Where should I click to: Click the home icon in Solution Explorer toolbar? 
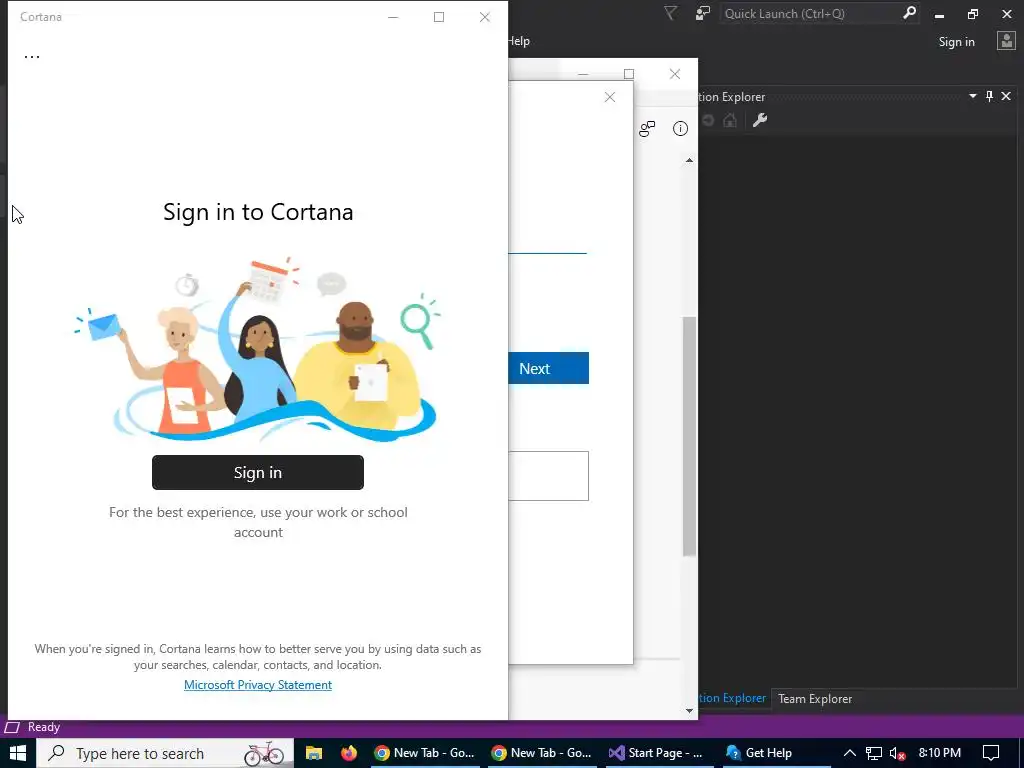pyautogui.click(x=730, y=120)
